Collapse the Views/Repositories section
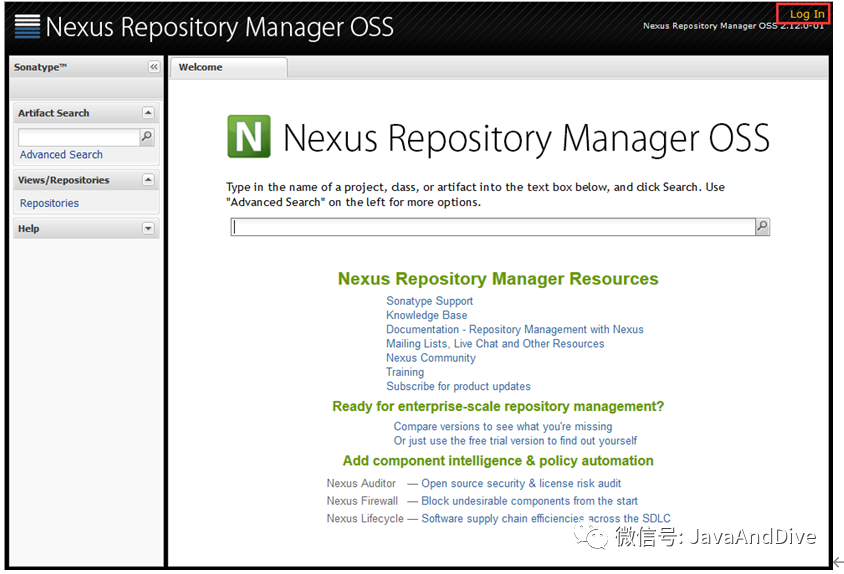 (x=148, y=179)
